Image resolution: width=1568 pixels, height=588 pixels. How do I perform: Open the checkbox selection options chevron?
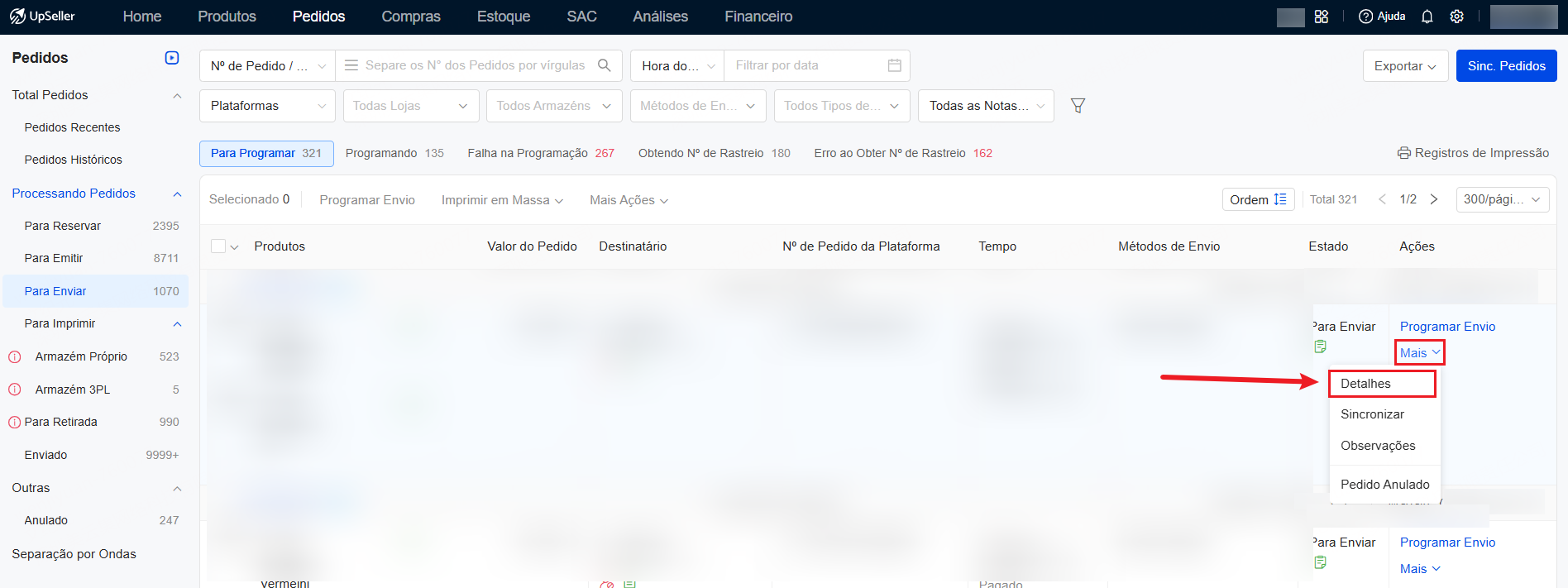[x=235, y=247]
